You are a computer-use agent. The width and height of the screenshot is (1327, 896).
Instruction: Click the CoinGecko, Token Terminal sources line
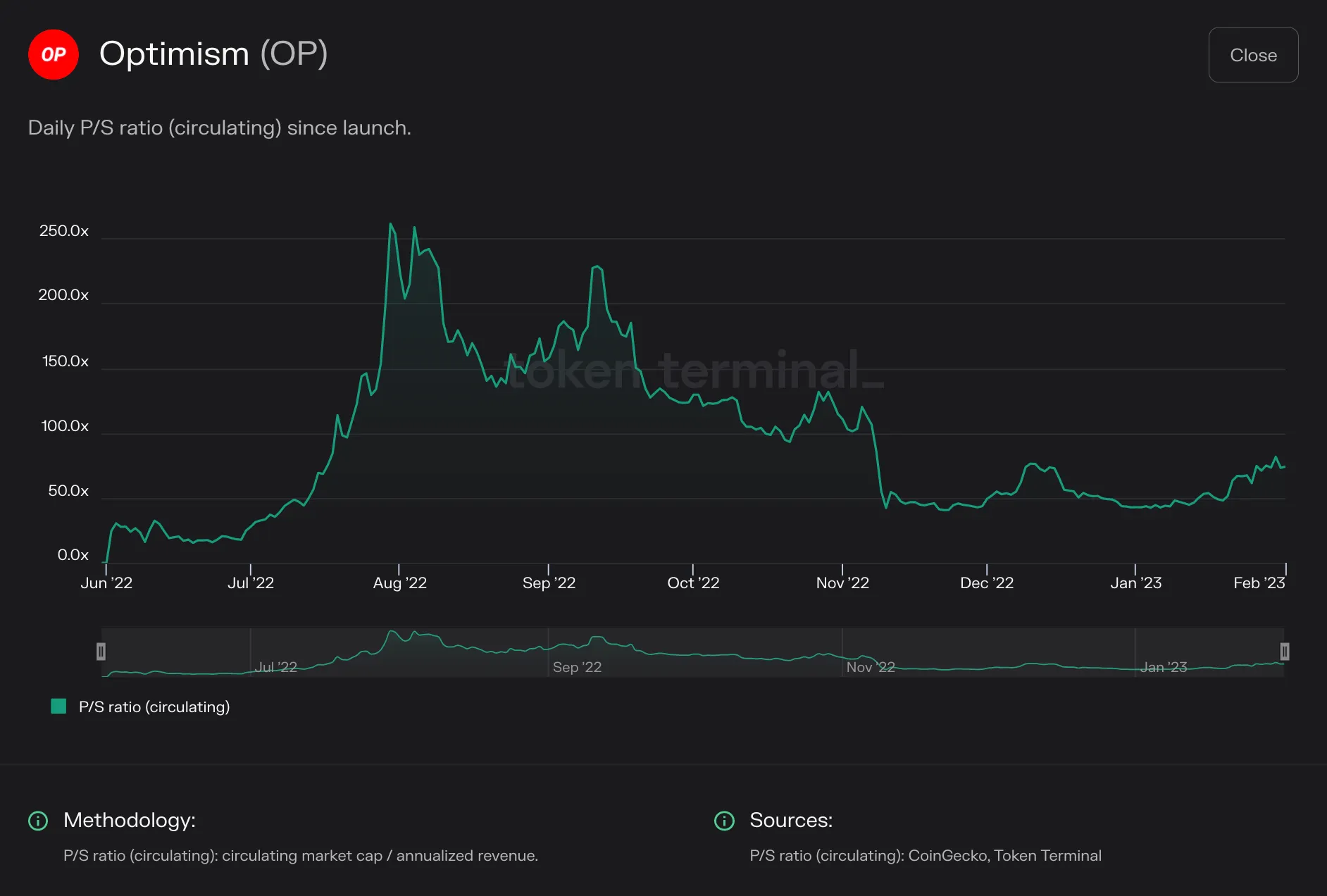[926, 856]
